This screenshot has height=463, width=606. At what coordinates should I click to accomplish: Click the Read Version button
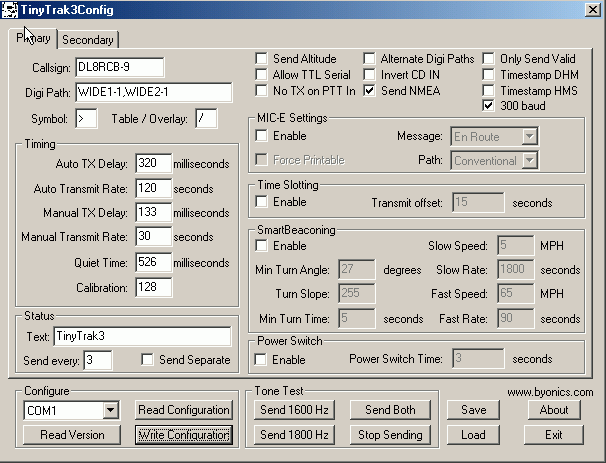coord(72,435)
